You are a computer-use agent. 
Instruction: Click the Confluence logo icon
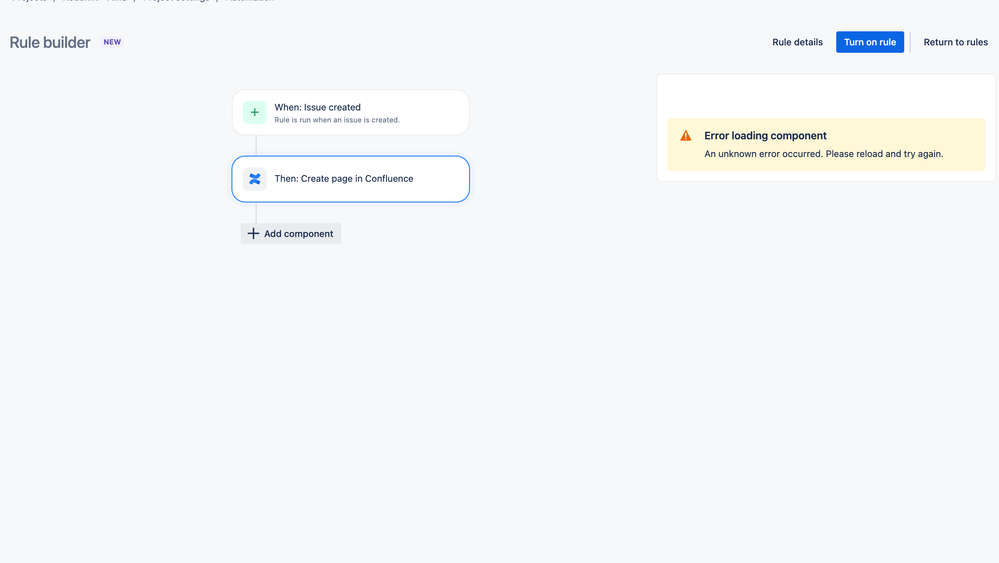pos(254,179)
